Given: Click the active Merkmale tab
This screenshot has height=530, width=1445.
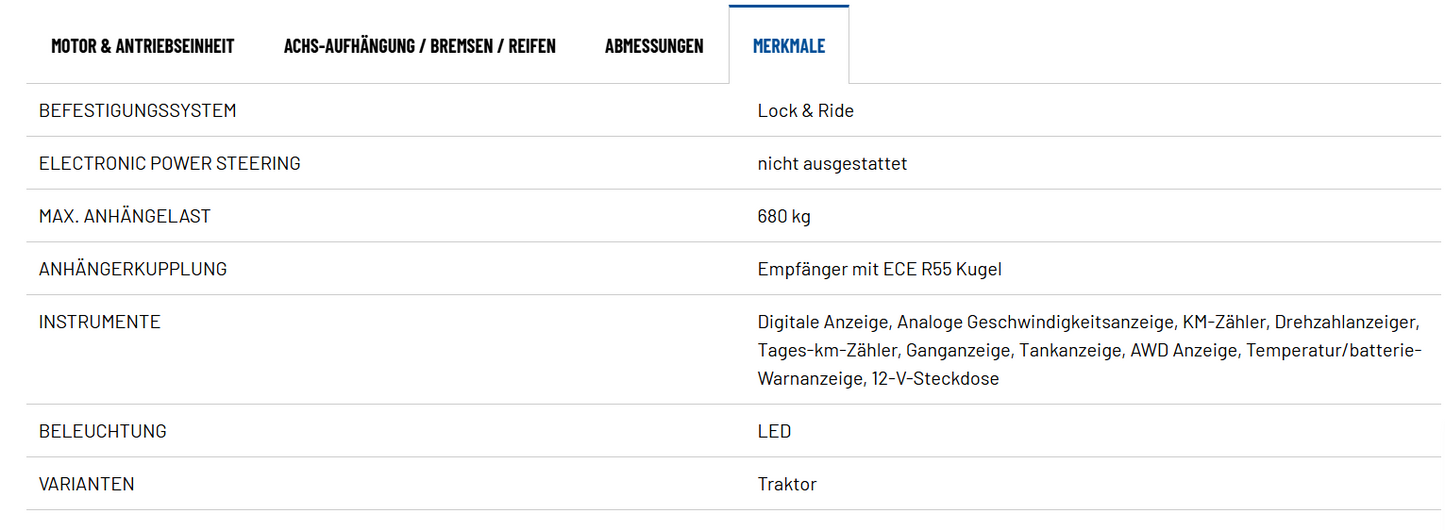Looking at the screenshot, I should pos(789,46).
